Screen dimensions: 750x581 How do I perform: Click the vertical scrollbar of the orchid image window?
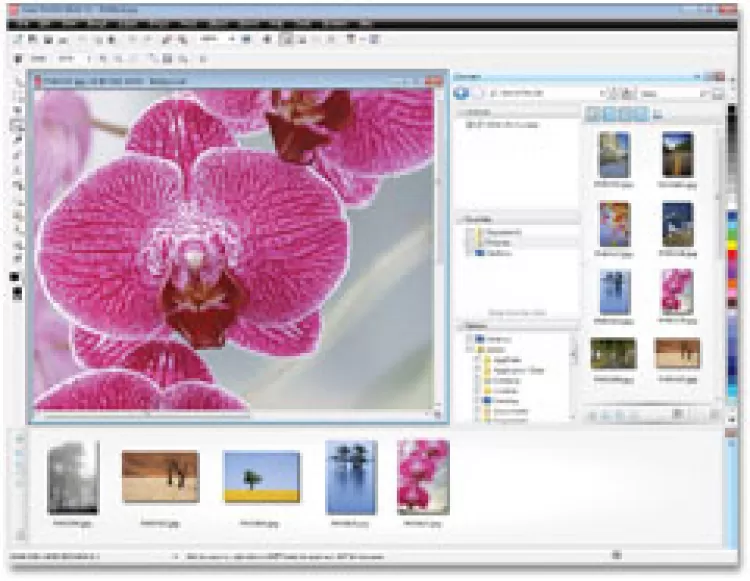point(439,249)
